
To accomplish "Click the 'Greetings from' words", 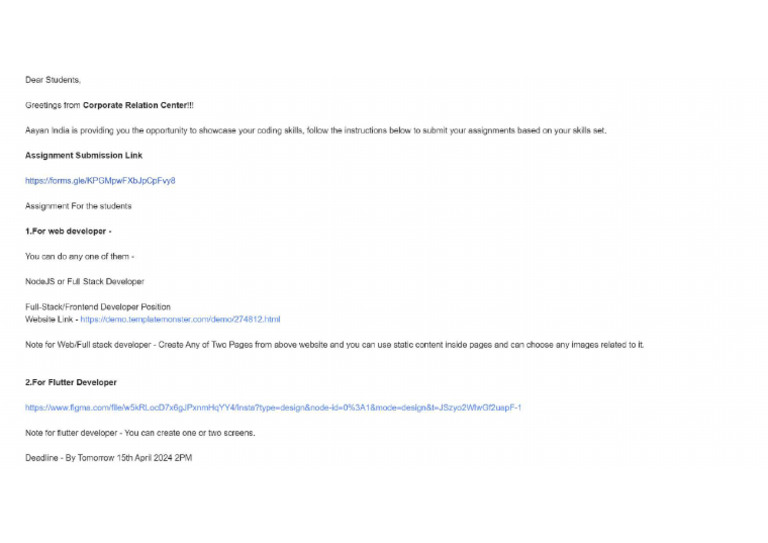I will (53, 105).
